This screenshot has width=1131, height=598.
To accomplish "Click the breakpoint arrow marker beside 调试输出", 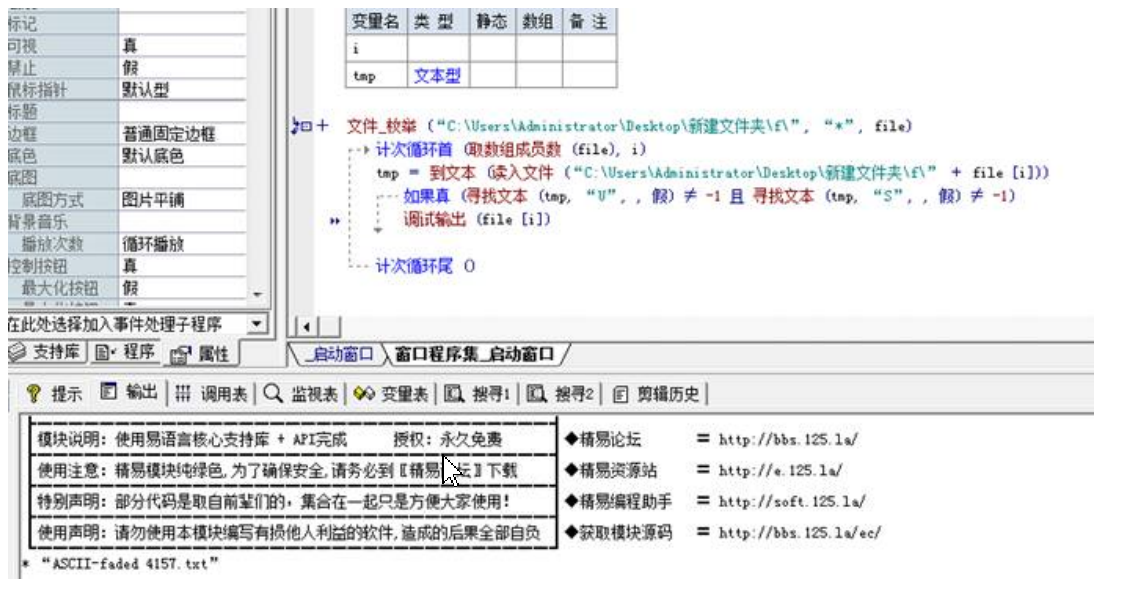I will click(334, 221).
